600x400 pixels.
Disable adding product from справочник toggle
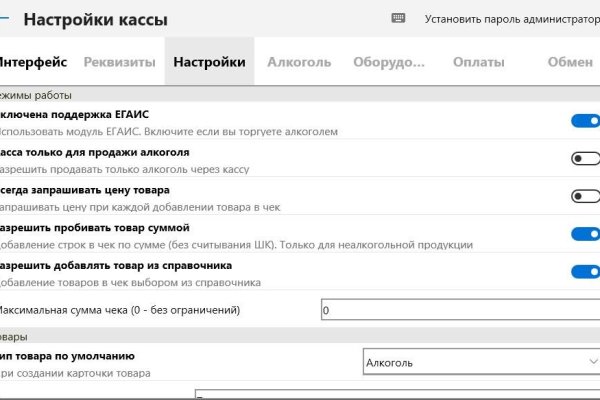coord(585,272)
